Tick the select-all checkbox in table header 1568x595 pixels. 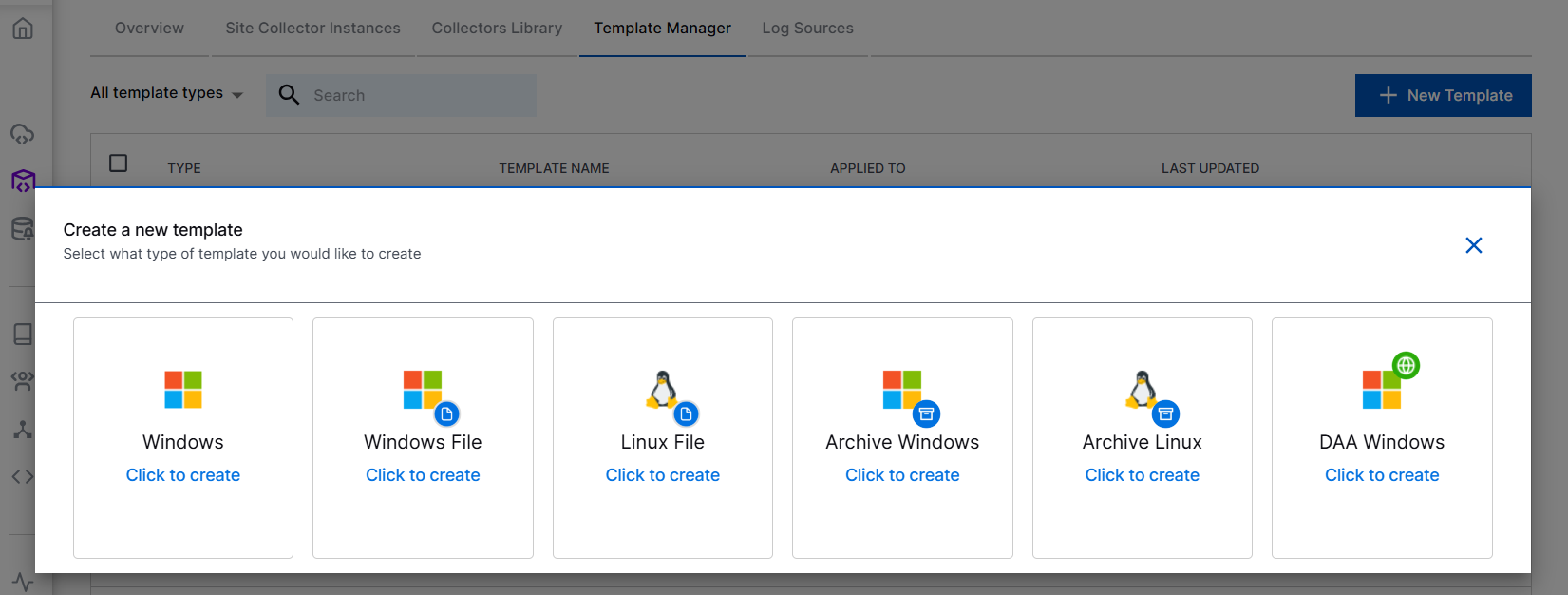pos(119,163)
